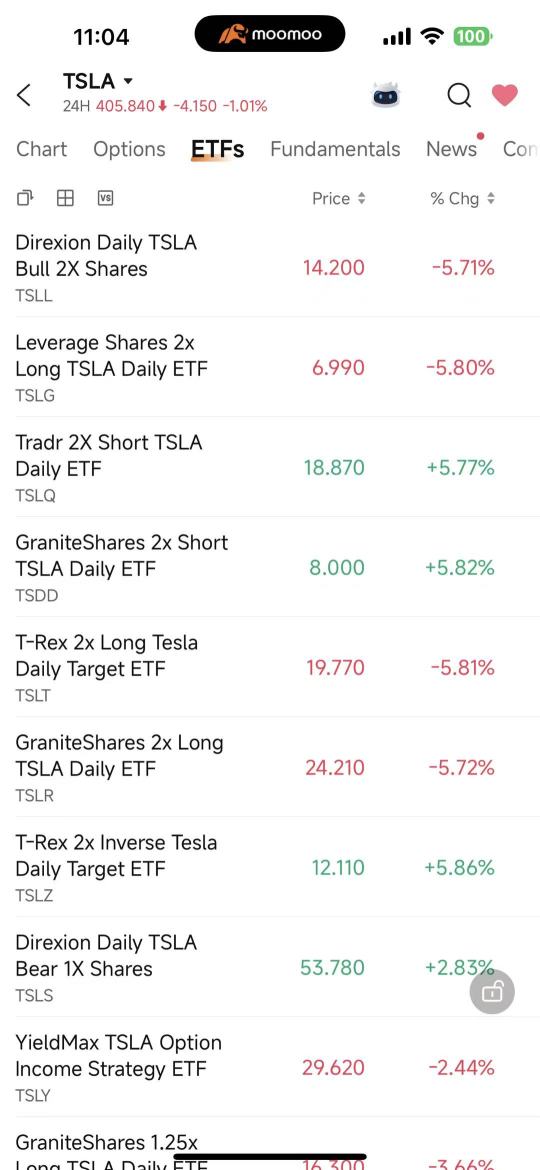This screenshot has width=540, height=1170.
Task: Expand the TSLA ticker dropdown arrow
Action: (128, 81)
